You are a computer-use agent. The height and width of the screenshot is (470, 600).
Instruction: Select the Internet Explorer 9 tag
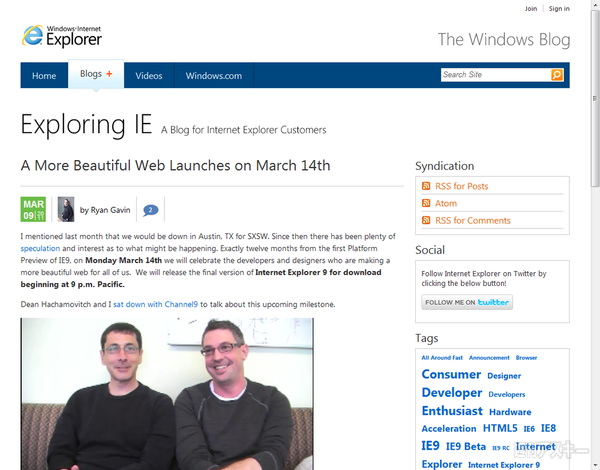[x=504, y=465]
